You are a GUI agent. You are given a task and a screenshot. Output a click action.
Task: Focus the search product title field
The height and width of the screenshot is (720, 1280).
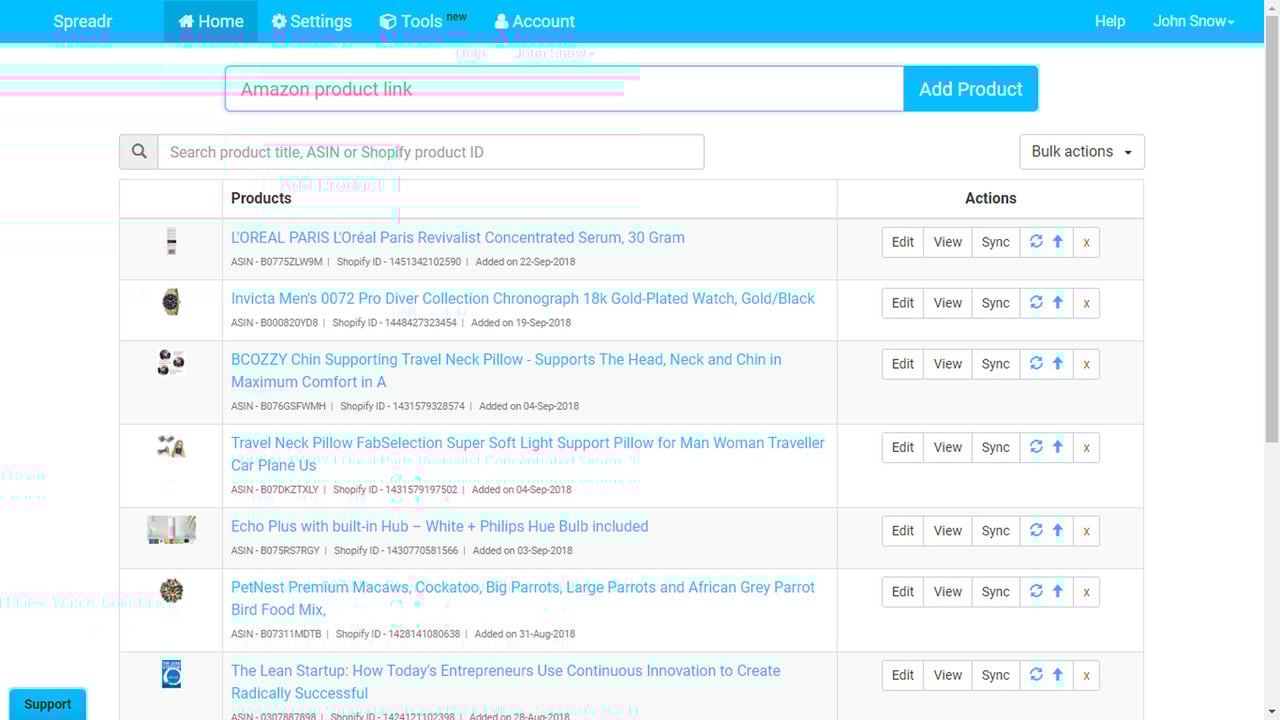click(431, 152)
